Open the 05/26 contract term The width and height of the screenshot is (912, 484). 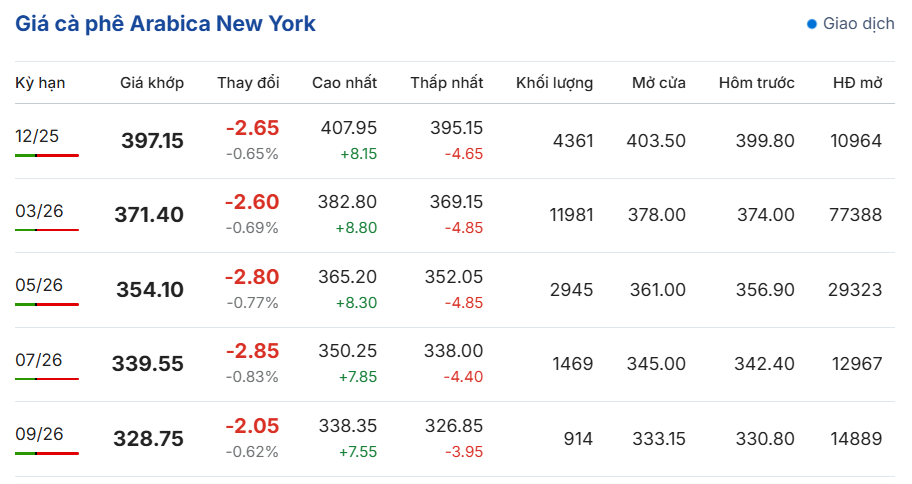pyautogui.click(x=39, y=285)
